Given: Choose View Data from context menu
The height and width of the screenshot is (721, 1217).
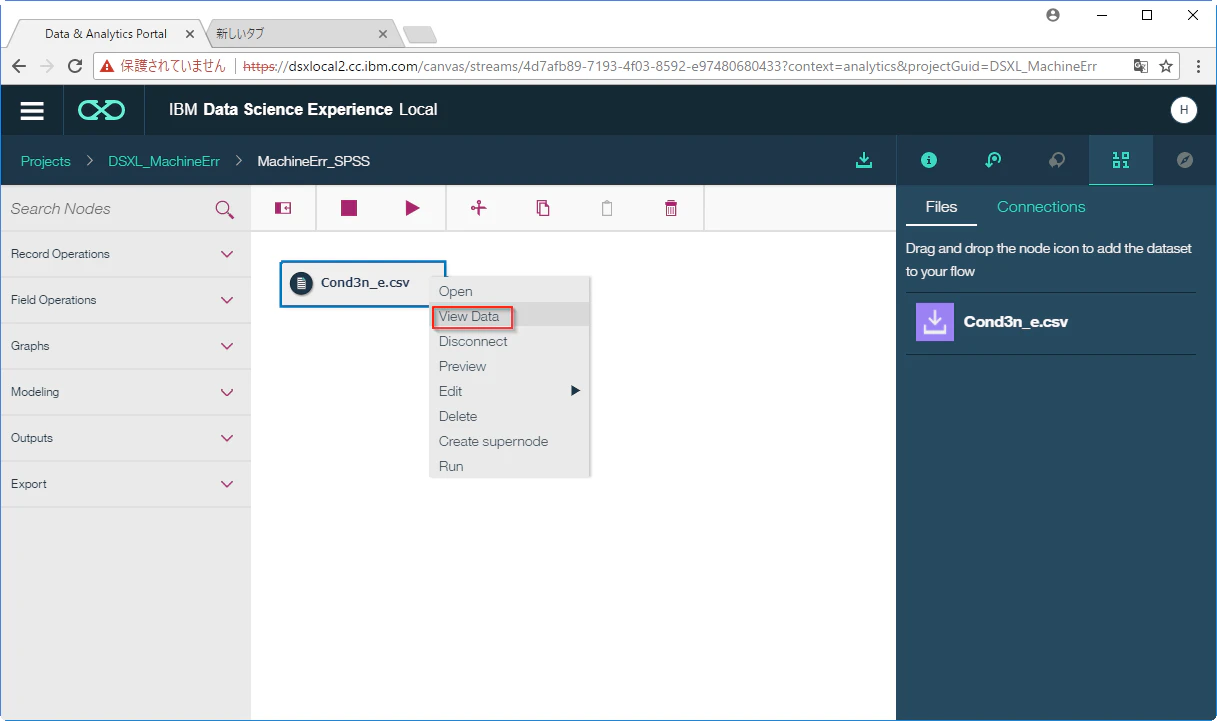Looking at the screenshot, I should tap(510, 316).
